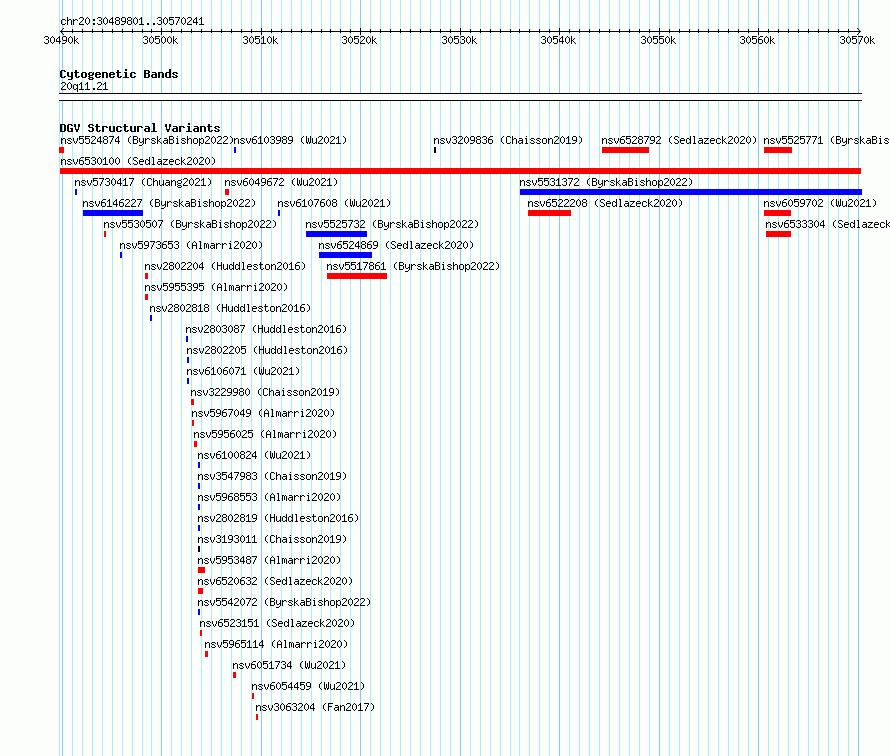
Task: Select nsv5967049 (Almarri2020) label
Action: (x=263, y=413)
